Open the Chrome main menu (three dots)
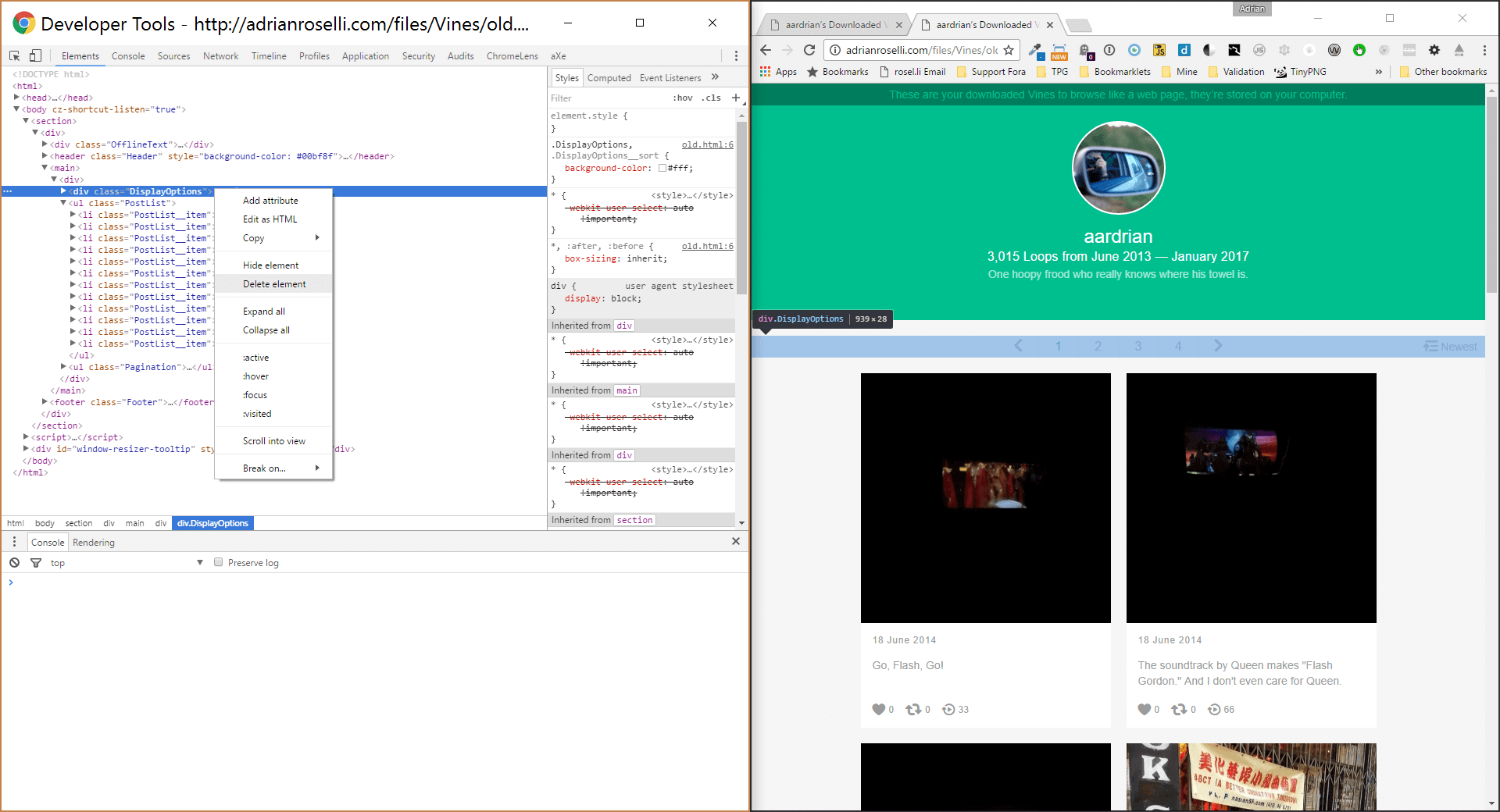The image size is (1500, 812). point(1484,50)
